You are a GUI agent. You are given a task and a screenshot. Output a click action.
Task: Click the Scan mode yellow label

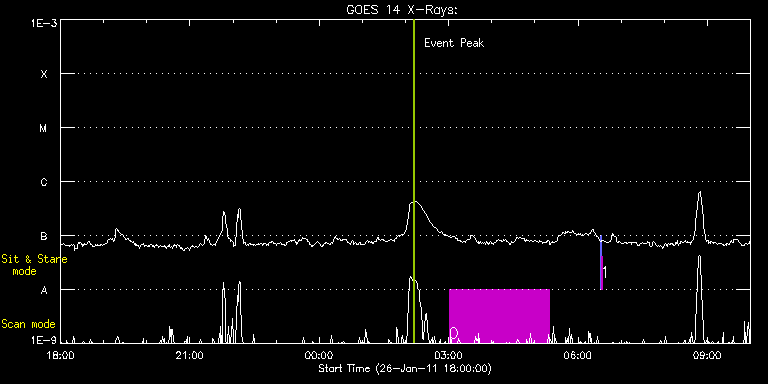point(28,324)
